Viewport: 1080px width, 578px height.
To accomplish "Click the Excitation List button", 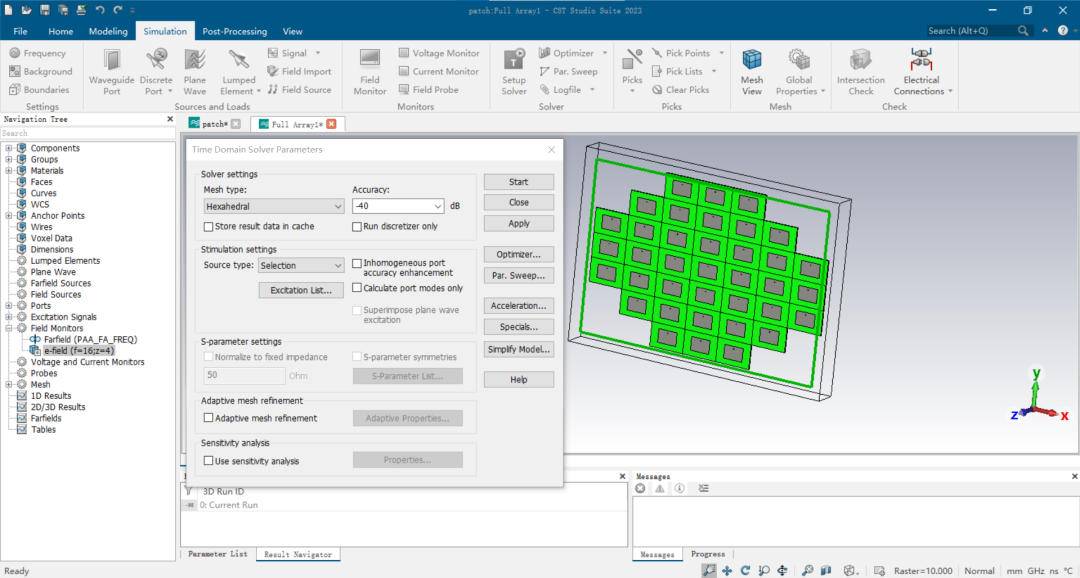I will 301,290.
